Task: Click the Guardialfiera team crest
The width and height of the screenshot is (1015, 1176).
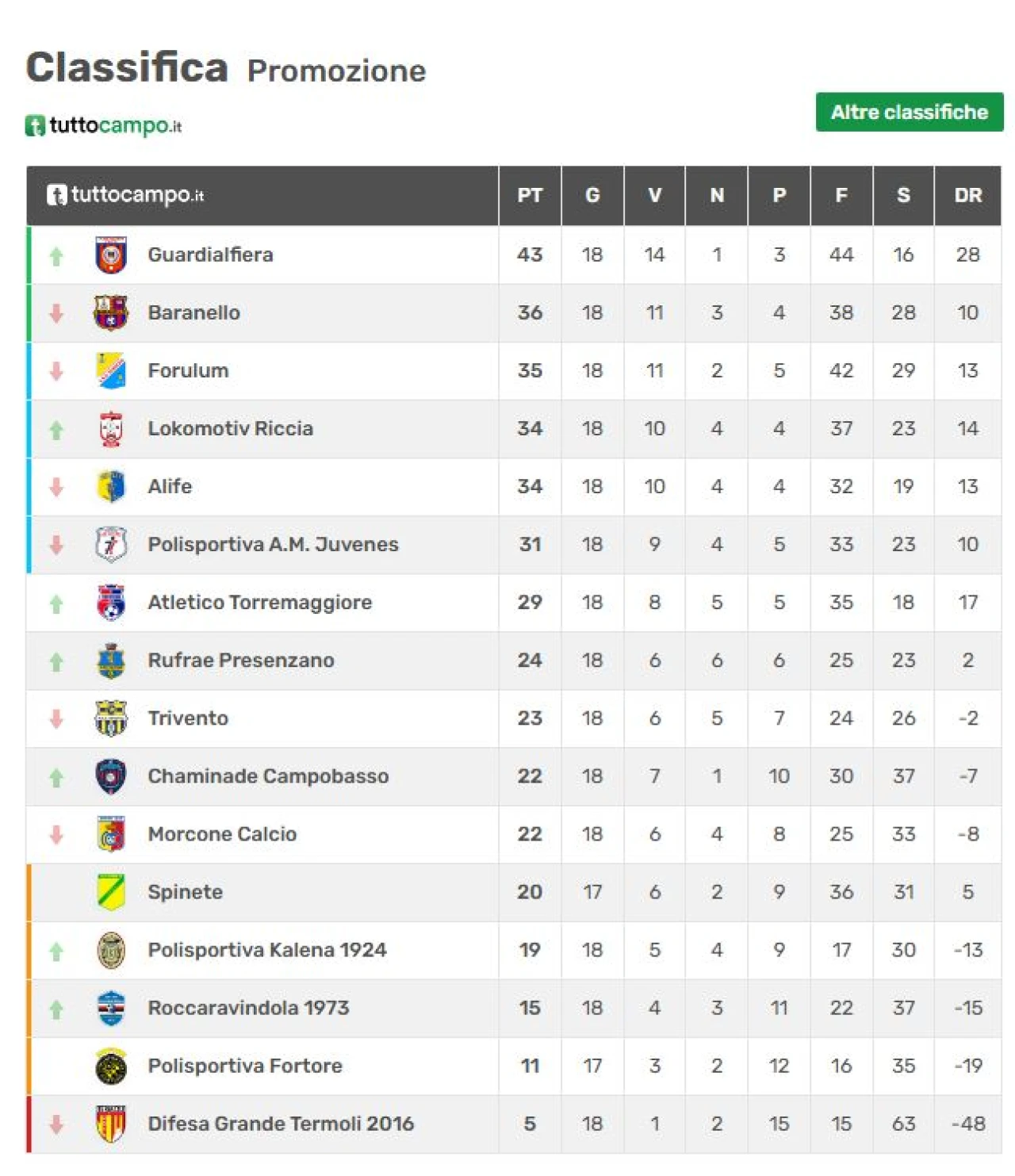Action: pos(111,255)
